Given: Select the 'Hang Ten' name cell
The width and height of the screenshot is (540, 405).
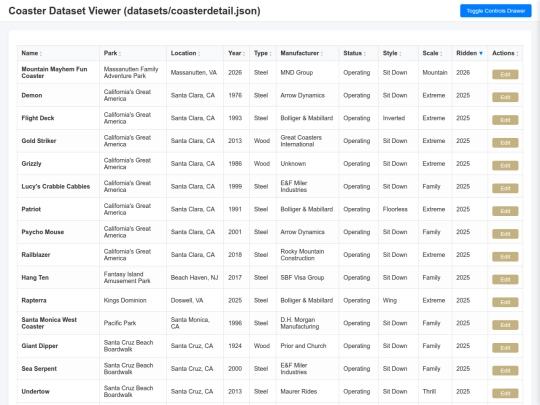Looking at the screenshot, I should 58,277.
